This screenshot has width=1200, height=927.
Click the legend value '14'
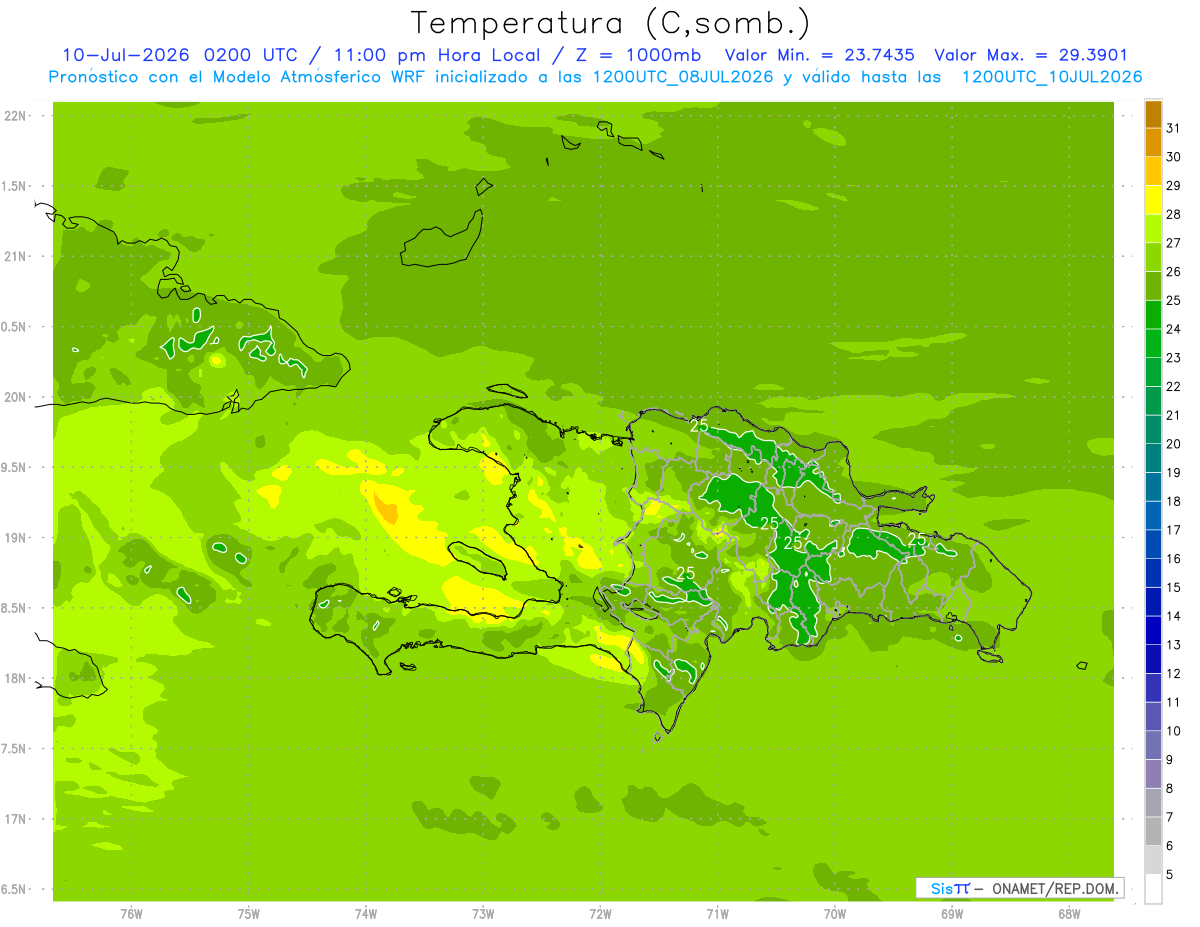click(x=1174, y=616)
